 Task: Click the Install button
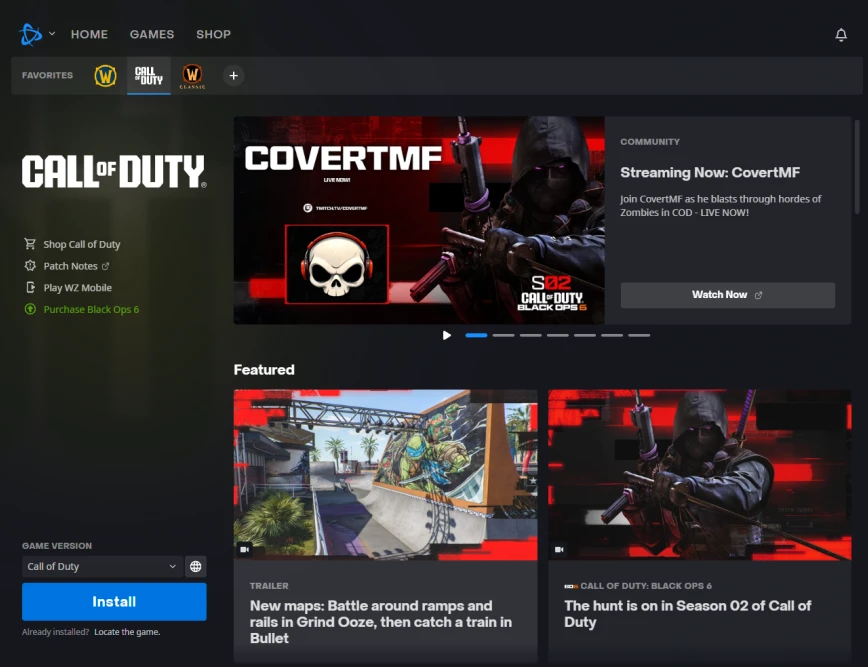coord(114,602)
